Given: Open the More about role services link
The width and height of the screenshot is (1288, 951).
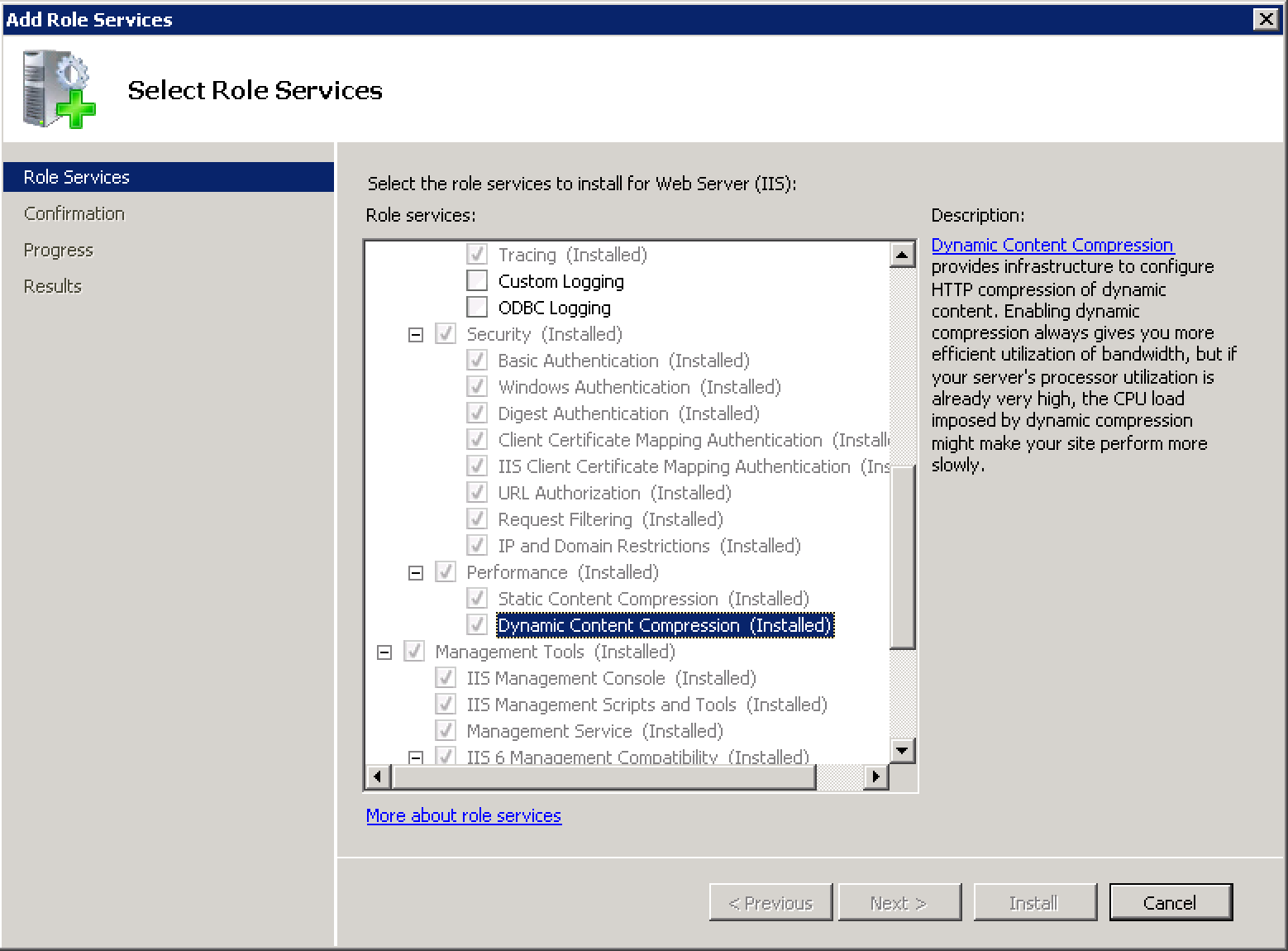Looking at the screenshot, I should point(464,815).
